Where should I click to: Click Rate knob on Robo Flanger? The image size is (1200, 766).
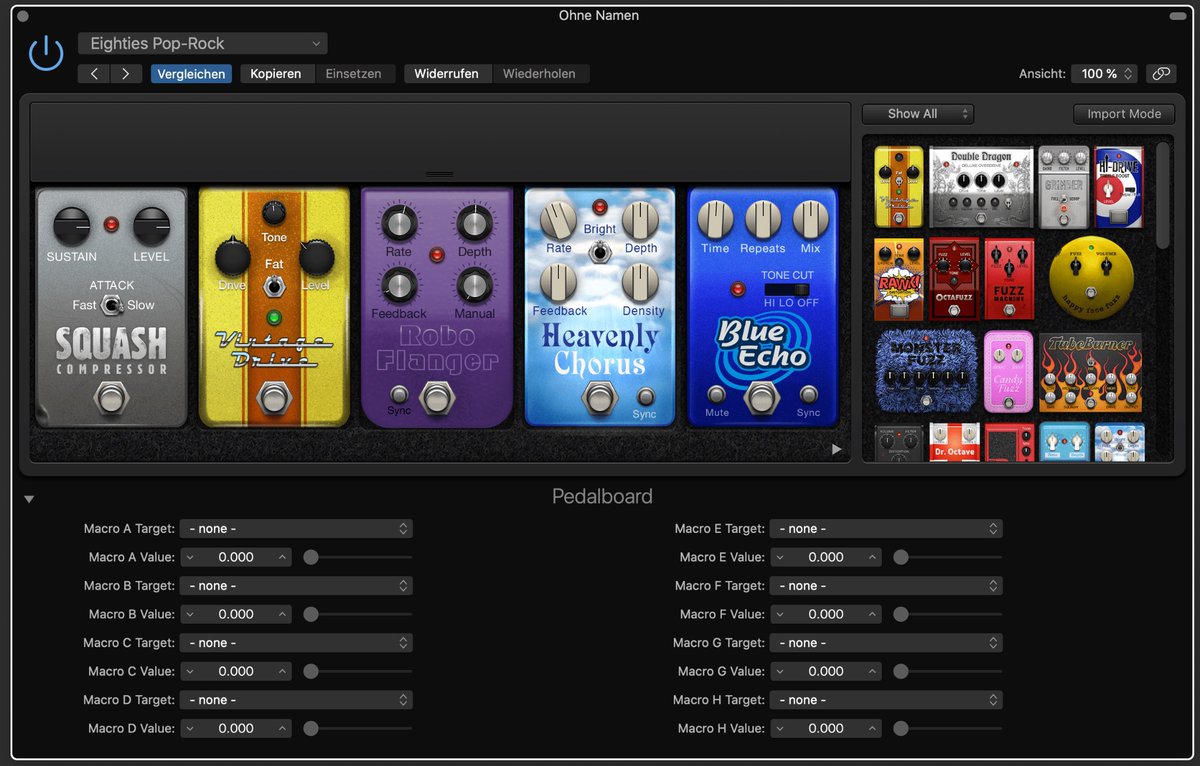point(398,223)
